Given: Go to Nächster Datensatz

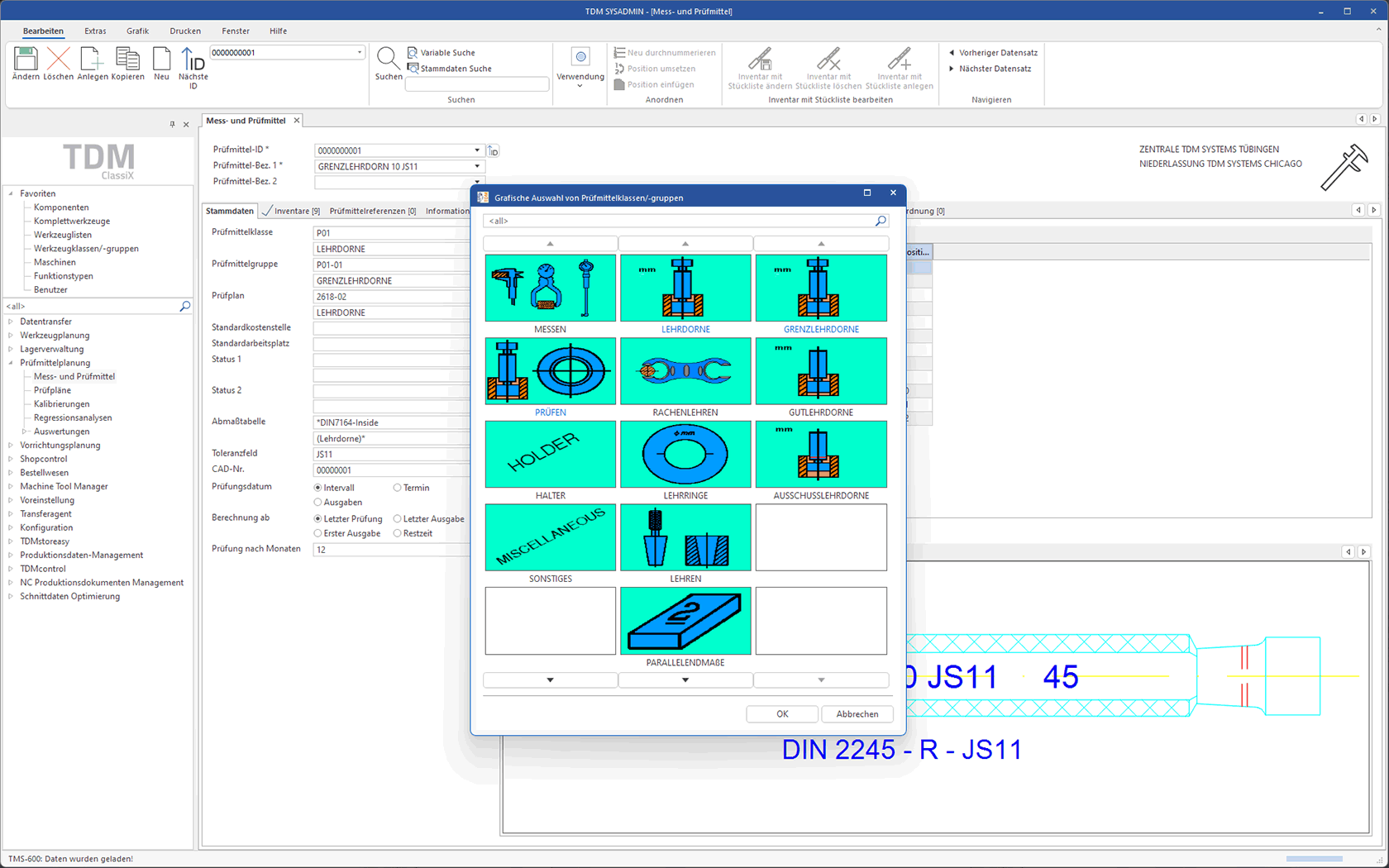Looking at the screenshot, I should pyautogui.click(x=990, y=69).
